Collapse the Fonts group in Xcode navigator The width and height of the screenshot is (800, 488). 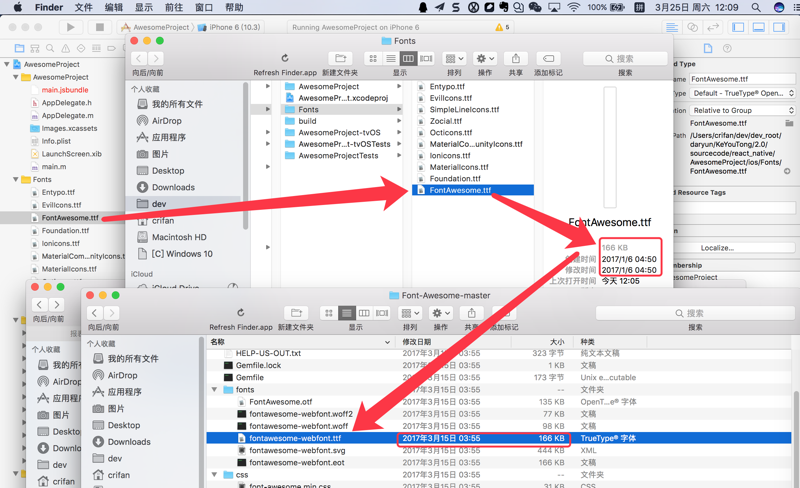(x=16, y=179)
